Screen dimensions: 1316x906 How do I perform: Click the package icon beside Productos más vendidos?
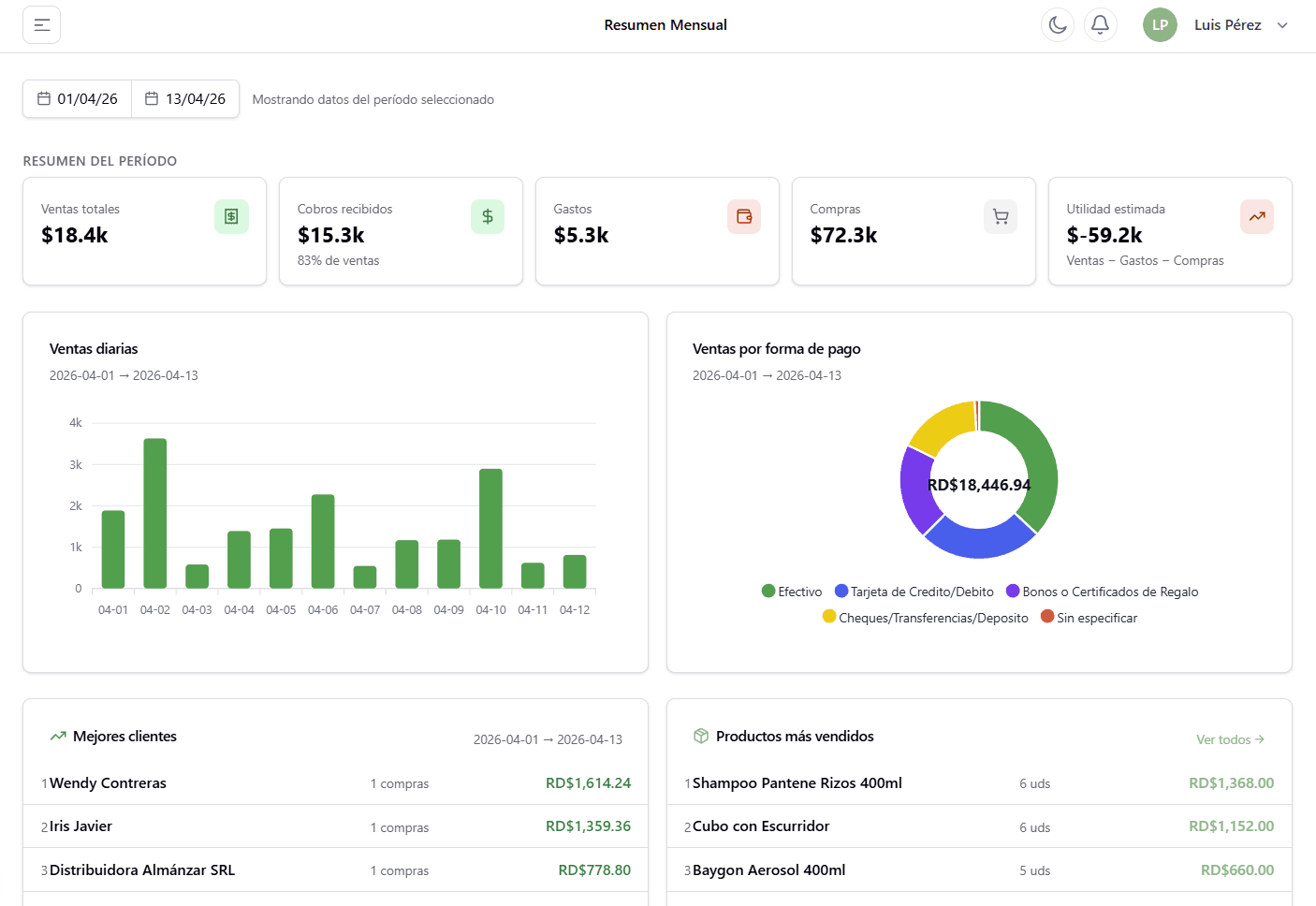point(701,736)
